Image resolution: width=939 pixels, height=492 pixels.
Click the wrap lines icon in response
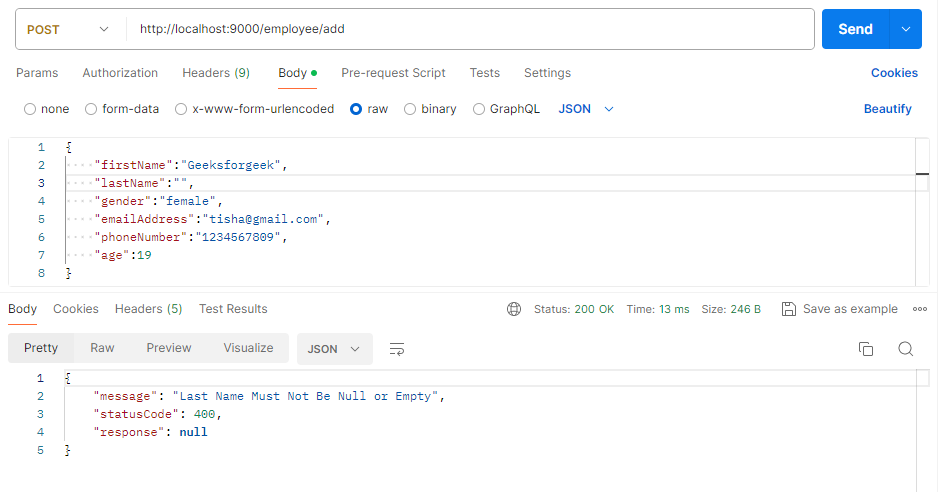[x=397, y=349]
